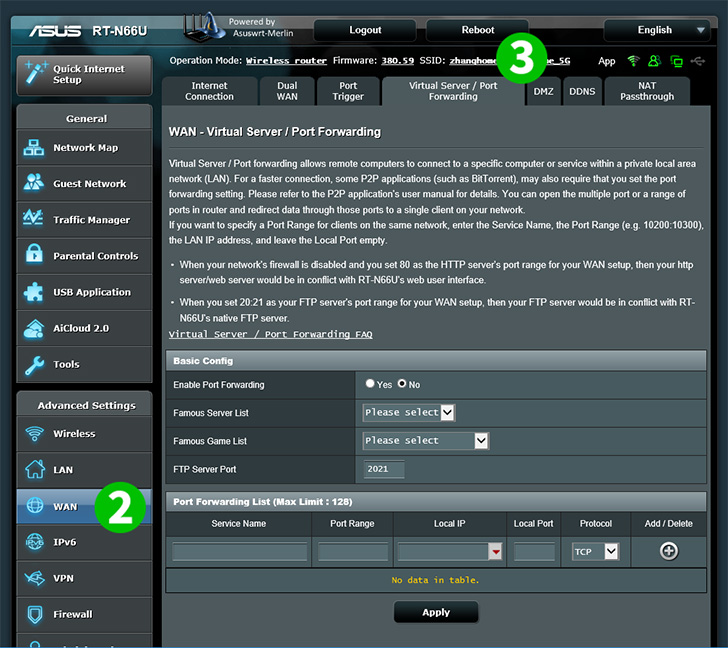Screen dimensions: 728x648
Task: Select No for Enable Port Forwarding
Action: (402, 383)
